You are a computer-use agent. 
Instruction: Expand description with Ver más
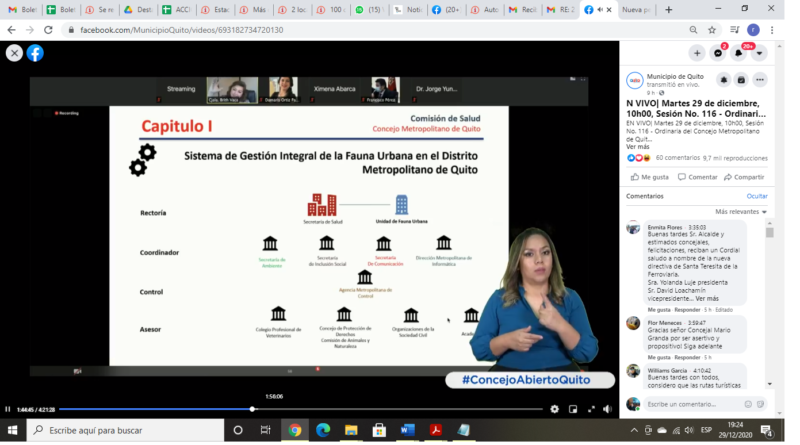pos(637,147)
